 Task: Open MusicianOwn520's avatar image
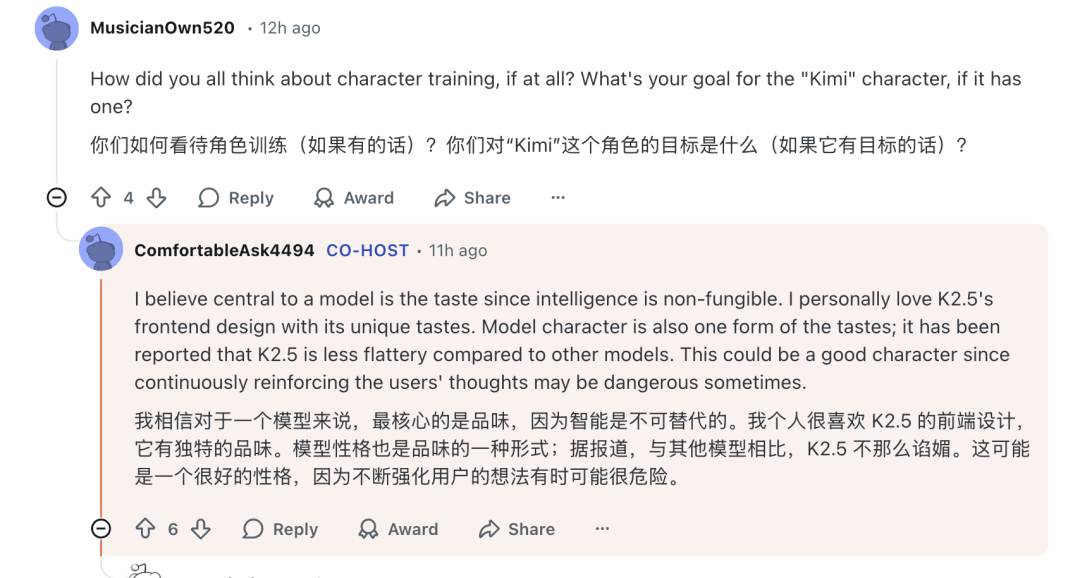55,28
